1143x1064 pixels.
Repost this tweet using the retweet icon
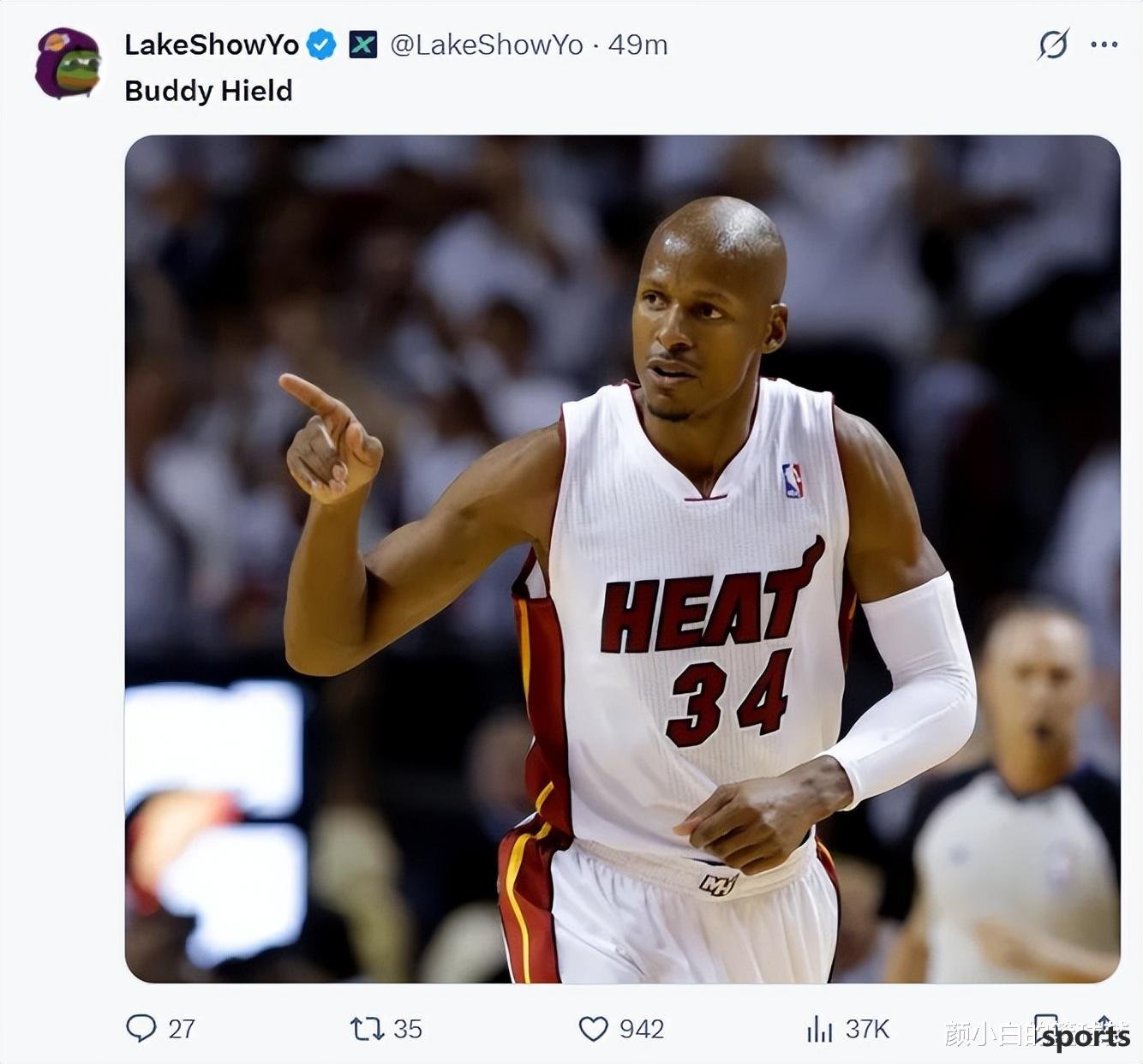[x=367, y=1028]
